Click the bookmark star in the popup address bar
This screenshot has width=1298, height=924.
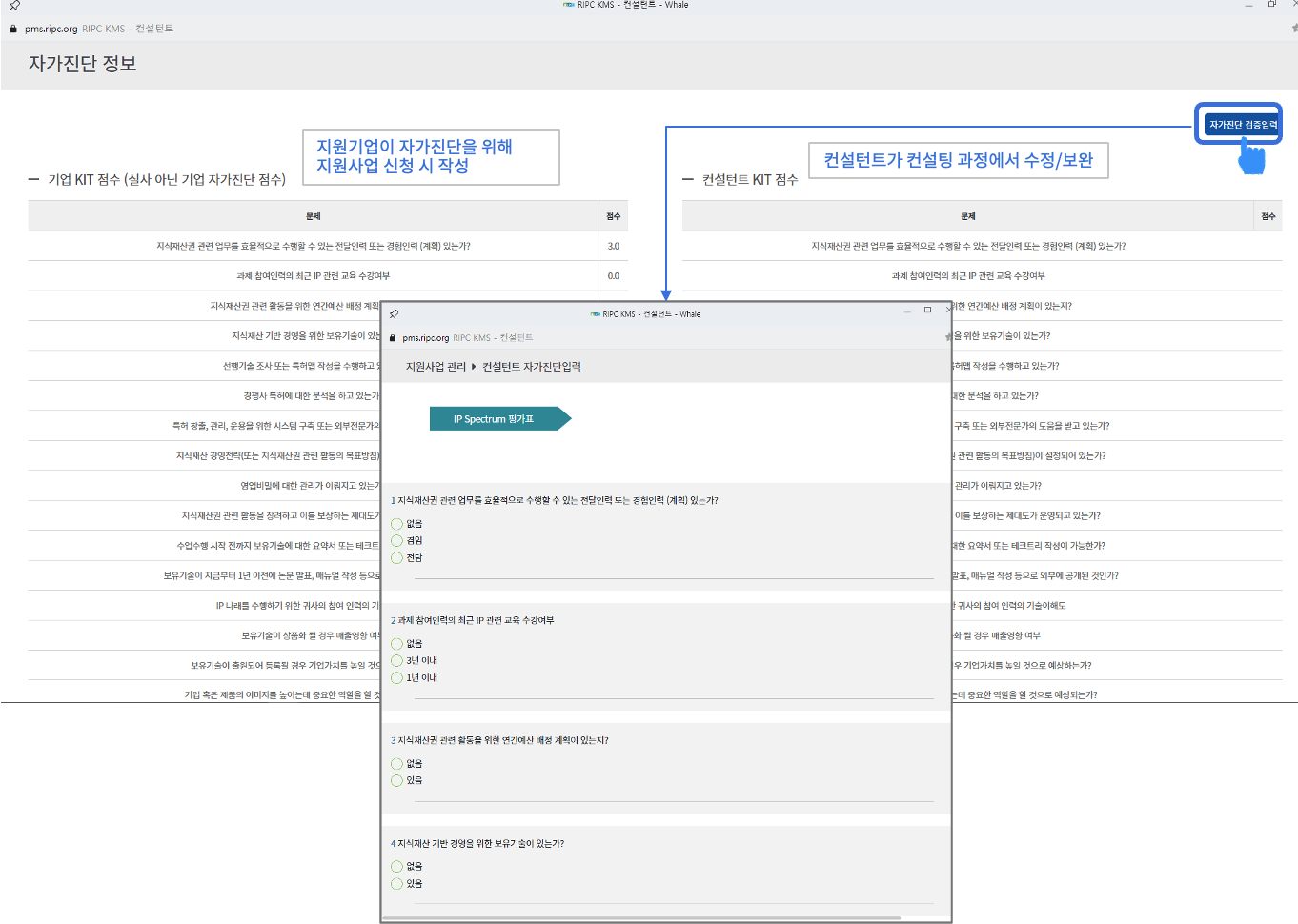(x=947, y=337)
